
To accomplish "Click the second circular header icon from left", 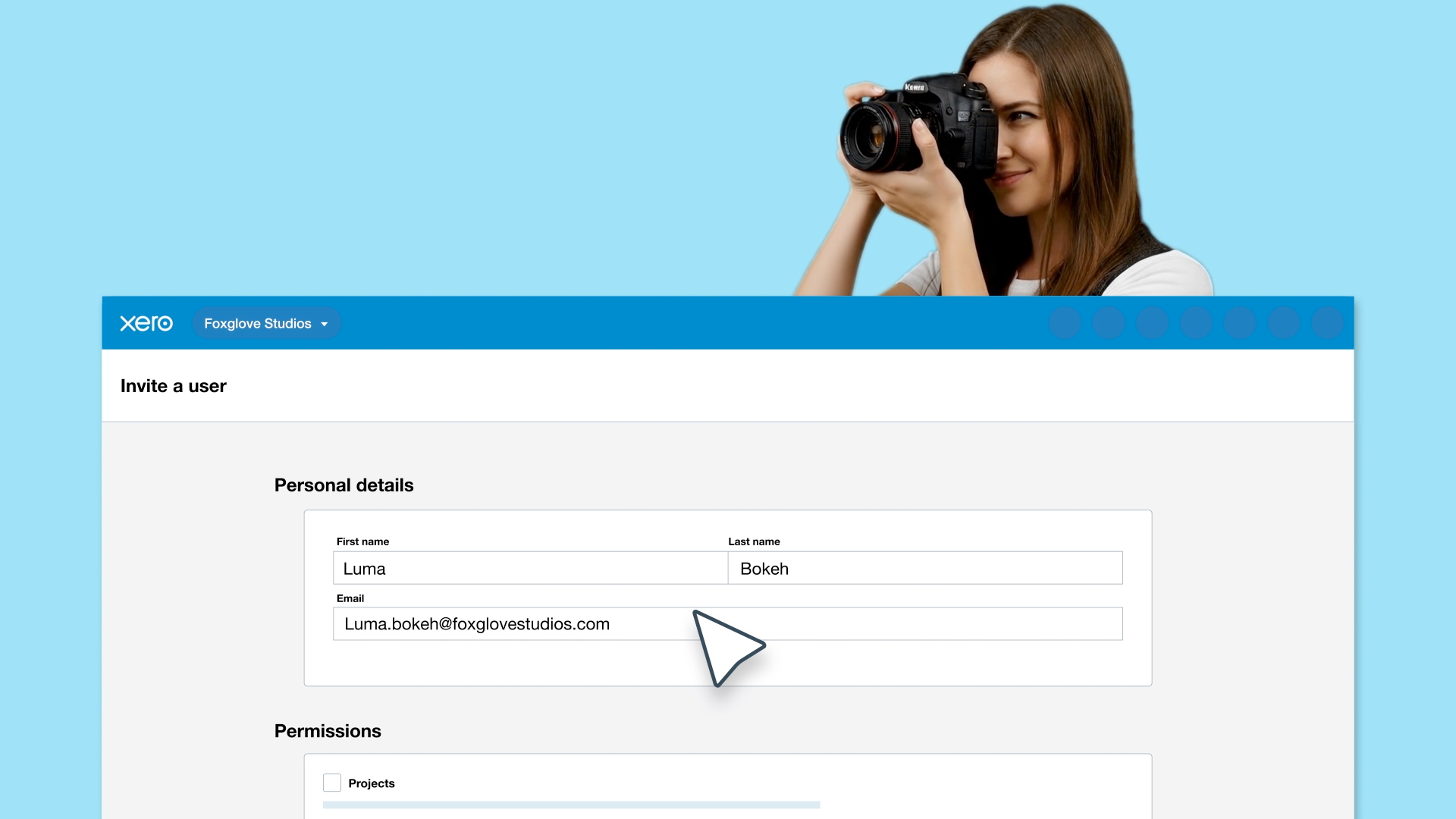I will [1109, 323].
